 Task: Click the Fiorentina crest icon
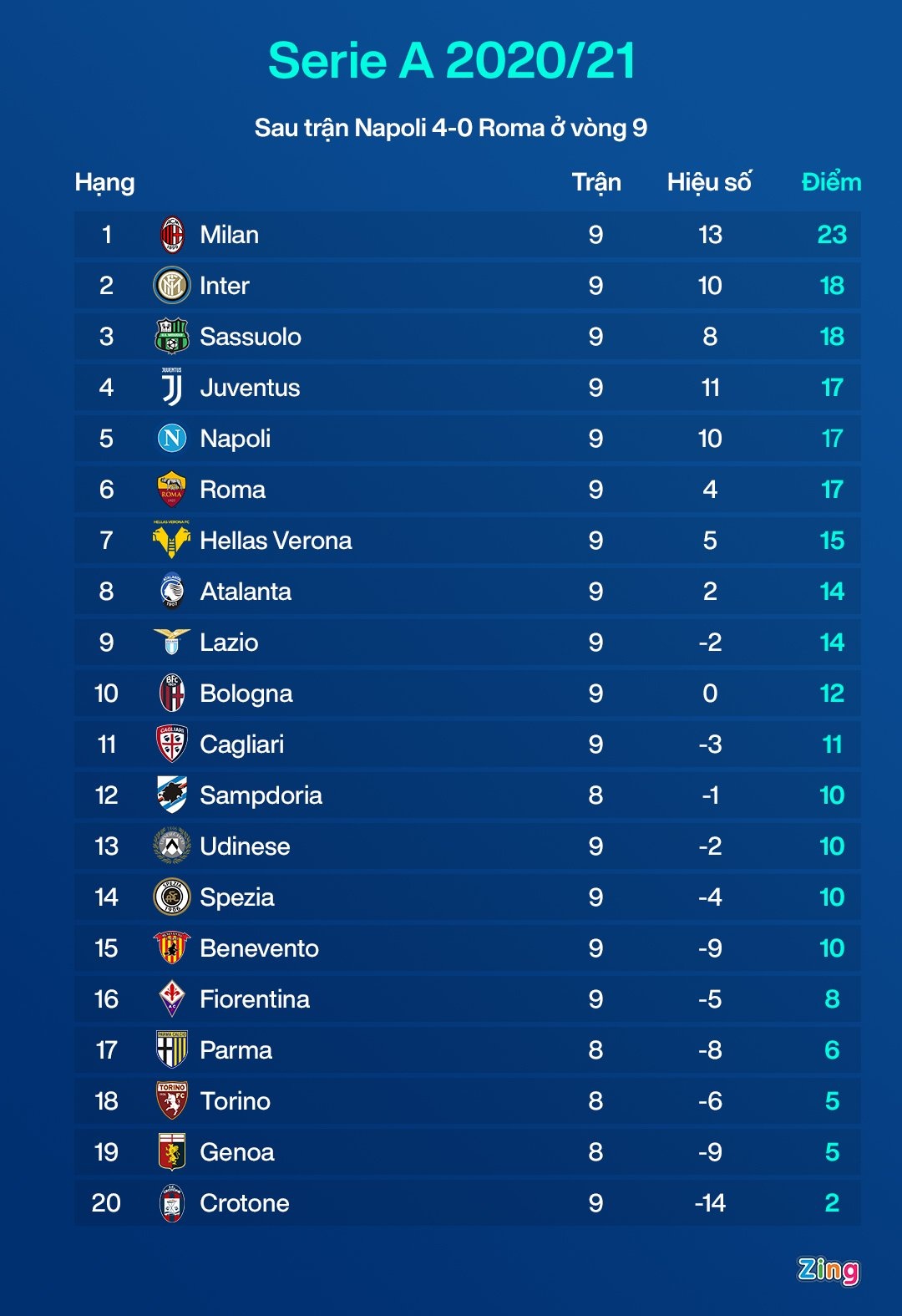(x=172, y=998)
